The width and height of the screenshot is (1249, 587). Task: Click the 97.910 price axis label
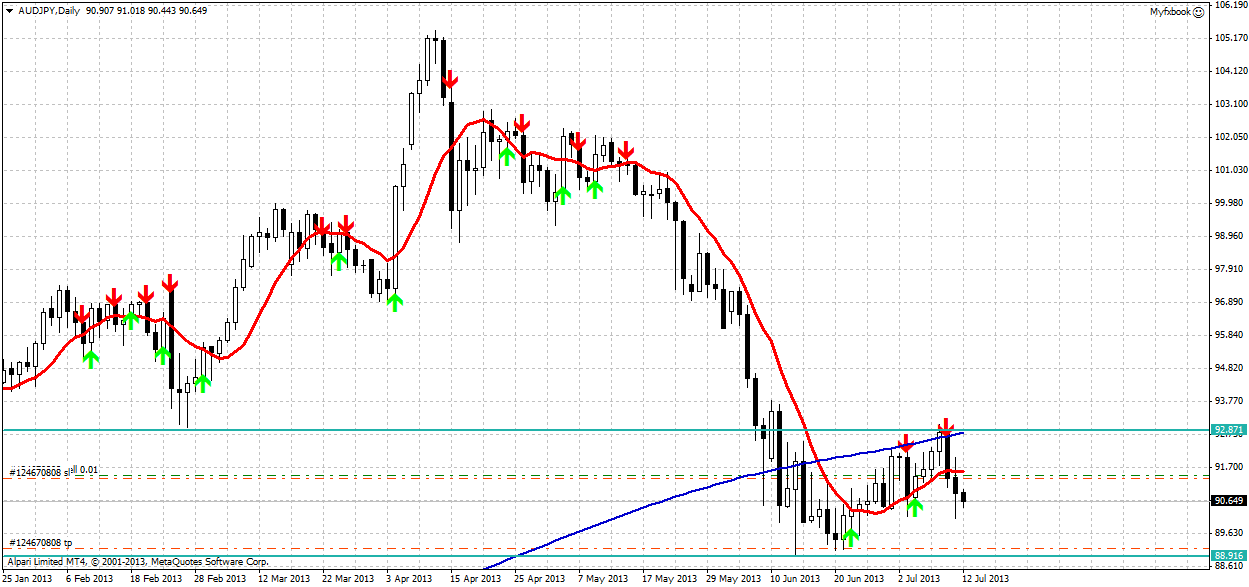[1229, 269]
